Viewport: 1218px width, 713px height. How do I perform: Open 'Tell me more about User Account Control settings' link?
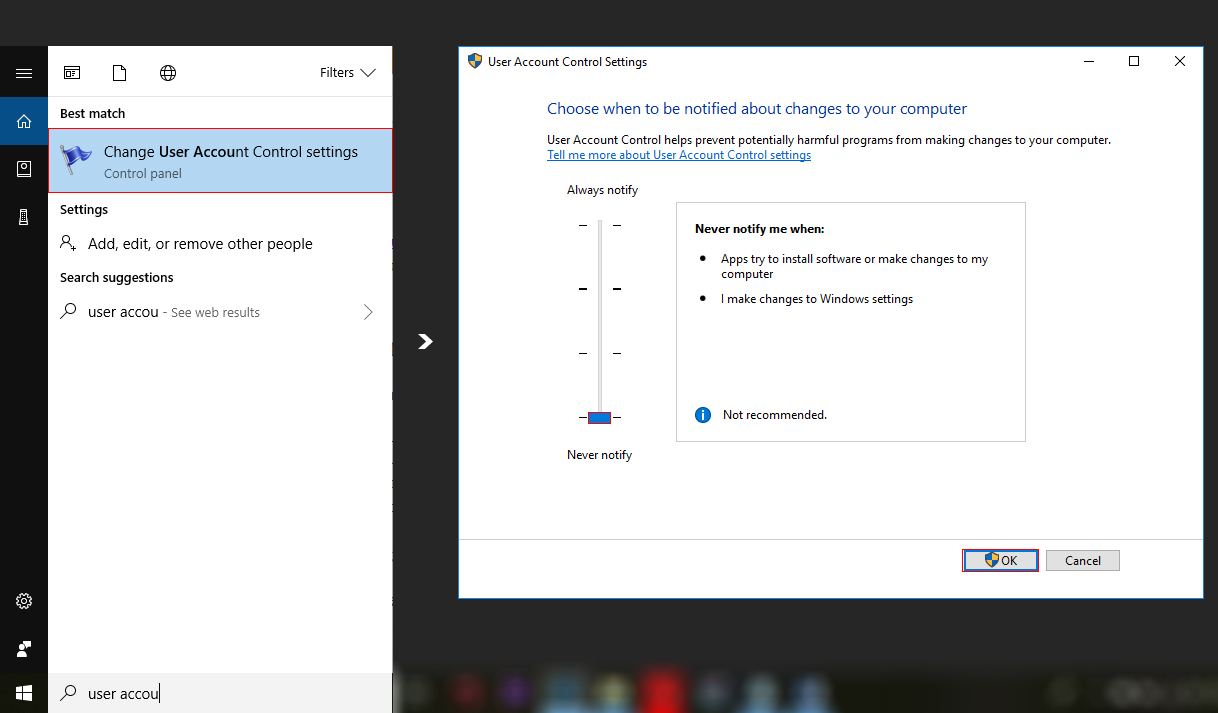click(679, 156)
